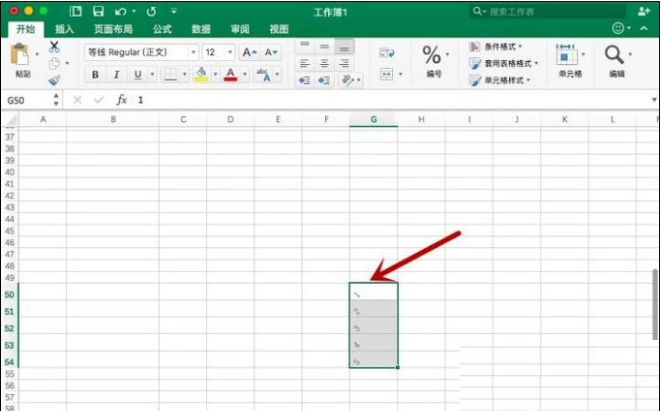Switch to the 视图 (View) tab
This screenshot has width=661, height=411.
(279, 29)
